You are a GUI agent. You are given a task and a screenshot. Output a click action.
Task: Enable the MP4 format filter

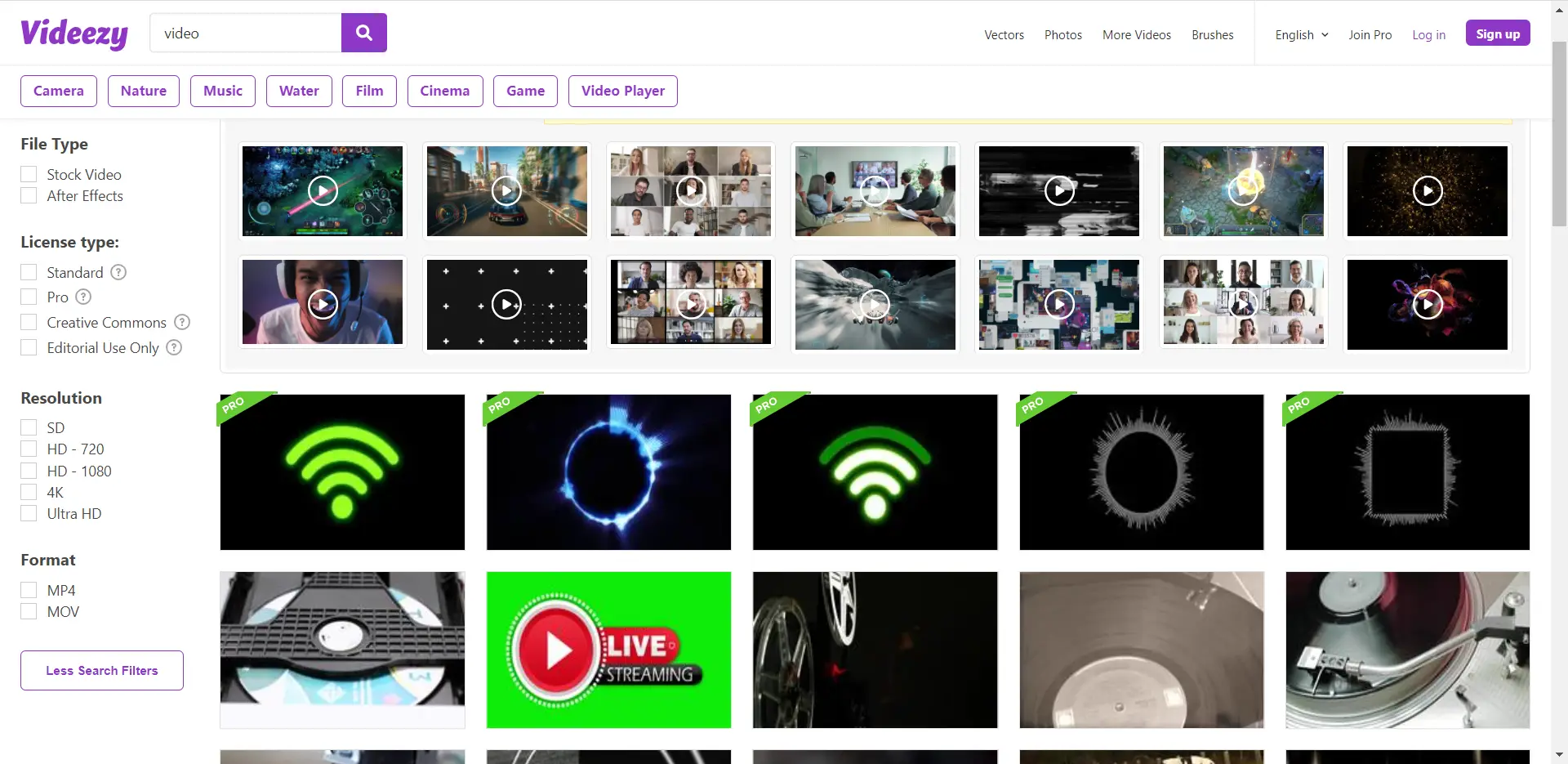click(29, 589)
